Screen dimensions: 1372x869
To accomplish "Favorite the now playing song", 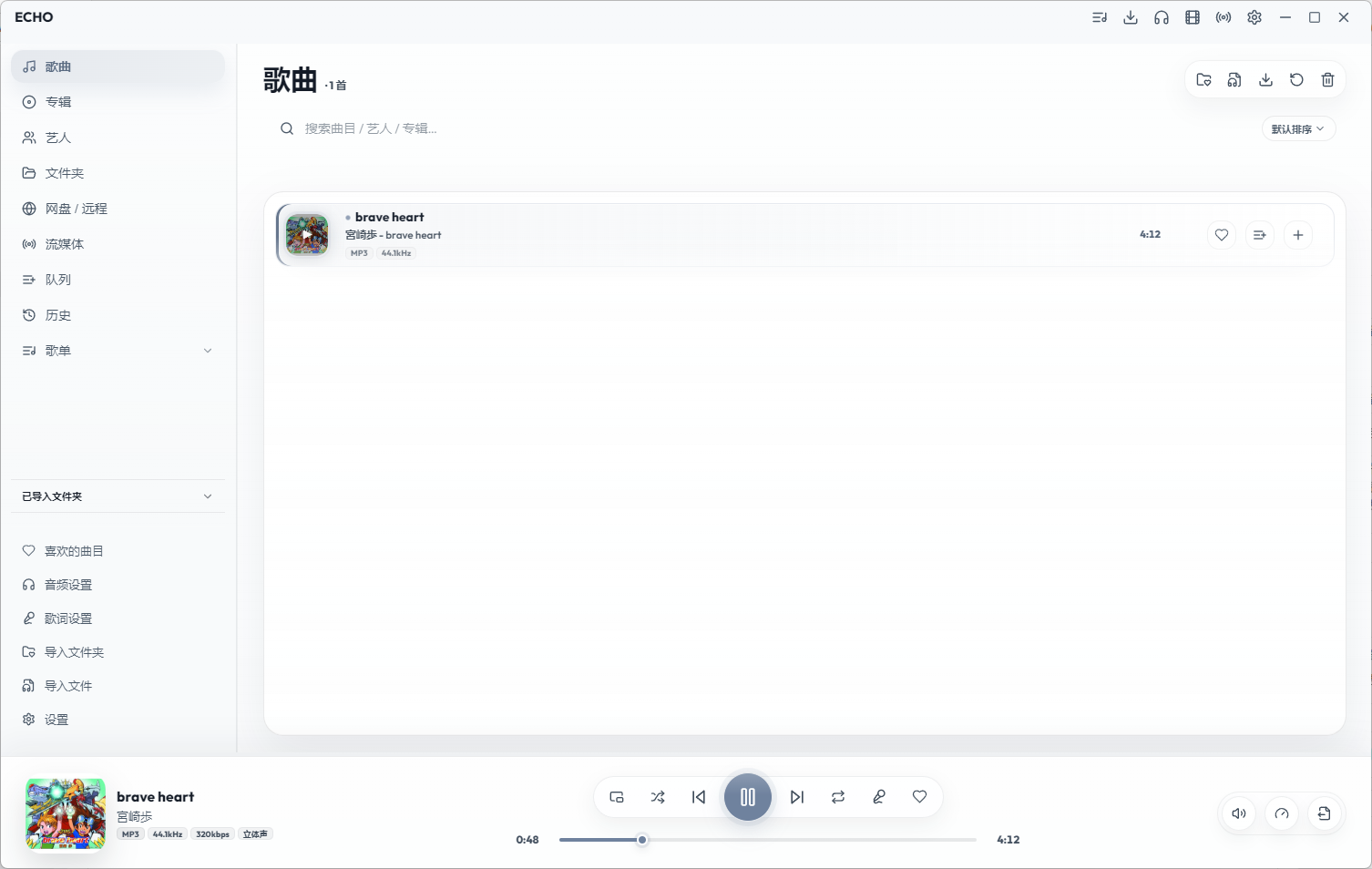I will 920,797.
